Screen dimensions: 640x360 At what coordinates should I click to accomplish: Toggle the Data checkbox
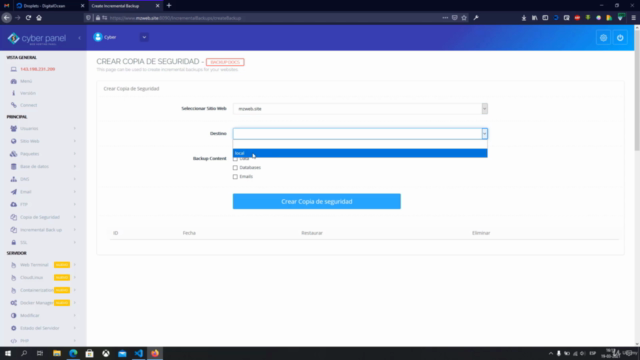(235, 159)
